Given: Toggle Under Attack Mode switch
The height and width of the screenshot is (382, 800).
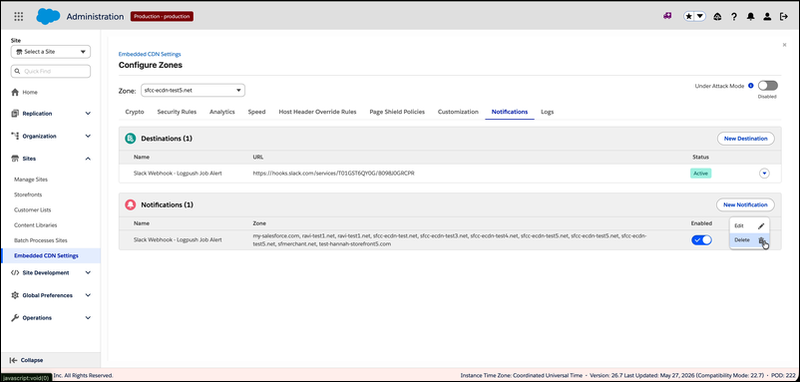Looking at the screenshot, I should coord(768,86).
